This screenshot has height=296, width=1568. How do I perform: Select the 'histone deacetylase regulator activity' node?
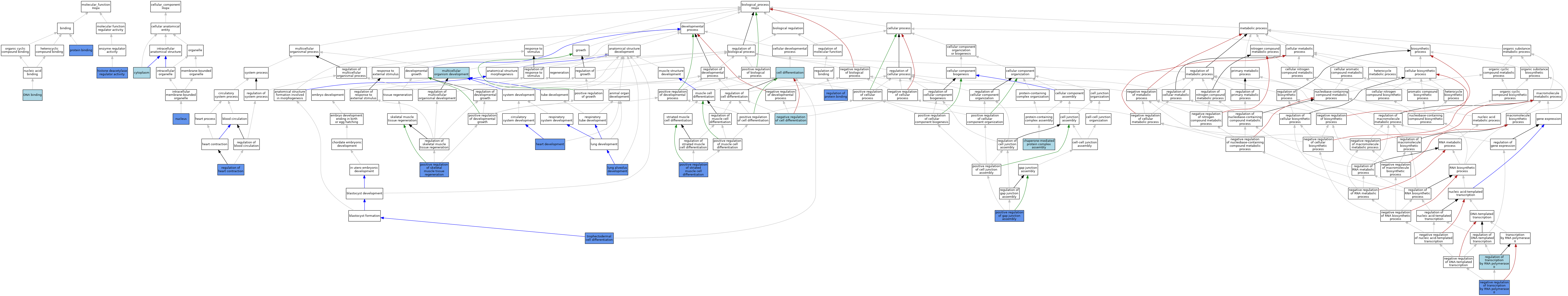(112, 72)
